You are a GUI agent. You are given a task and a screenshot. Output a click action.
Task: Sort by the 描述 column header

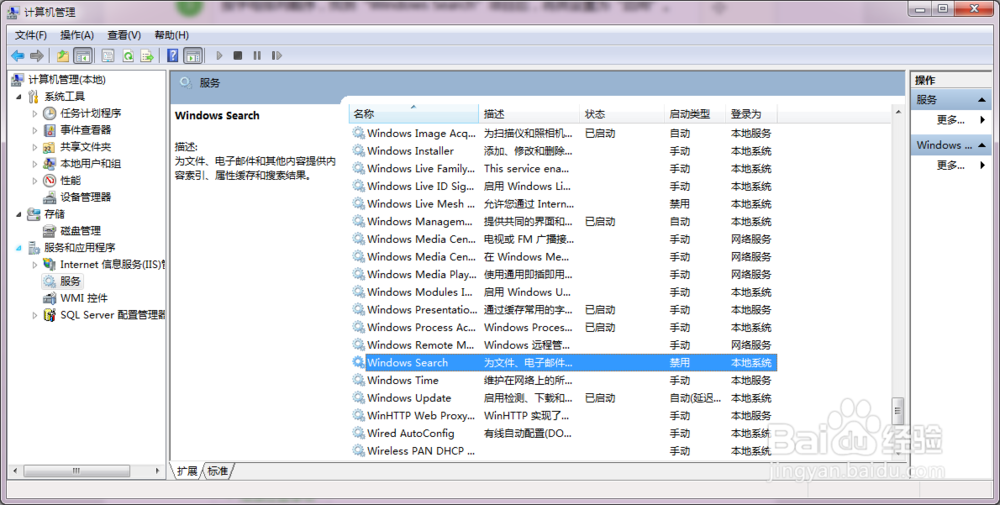click(529, 114)
